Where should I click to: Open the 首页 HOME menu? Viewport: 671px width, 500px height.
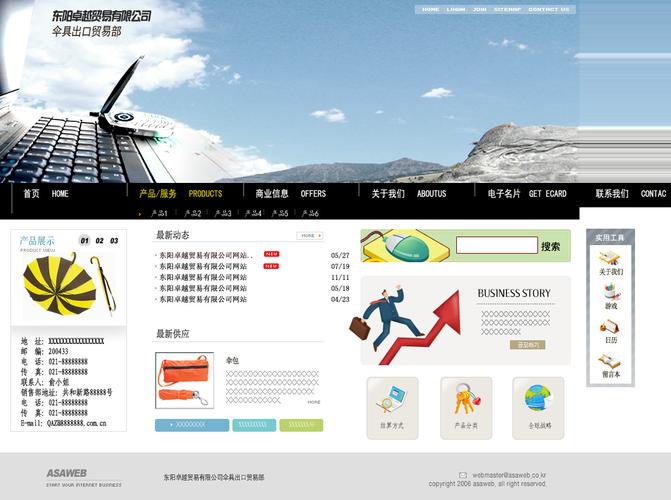46,193
